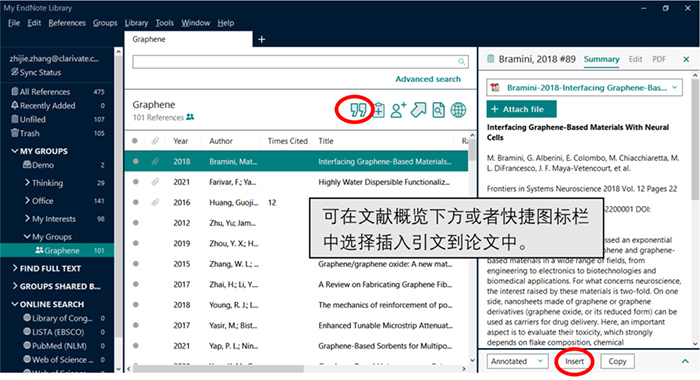Open the Advanced search link
Viewport: 700px width, 380px height.
428,79
